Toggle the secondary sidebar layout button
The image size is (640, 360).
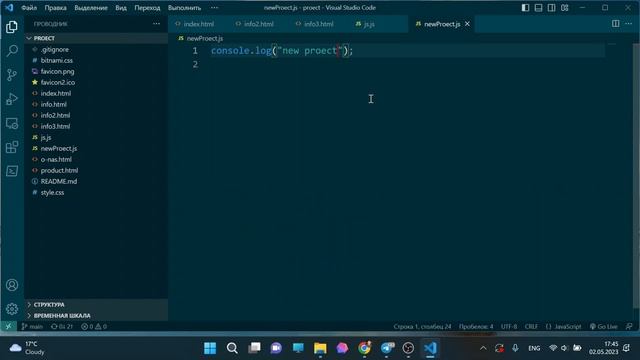(551, 8)
